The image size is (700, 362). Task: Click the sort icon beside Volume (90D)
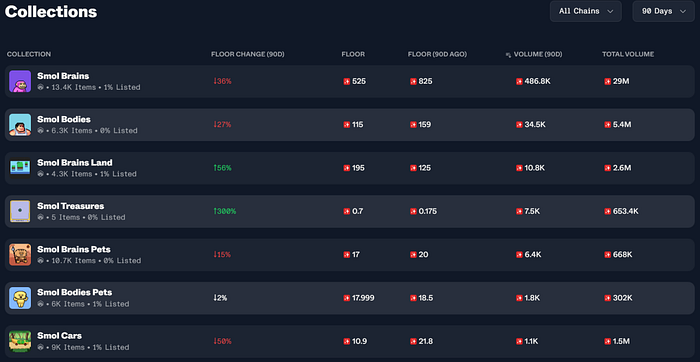[508, 54]
